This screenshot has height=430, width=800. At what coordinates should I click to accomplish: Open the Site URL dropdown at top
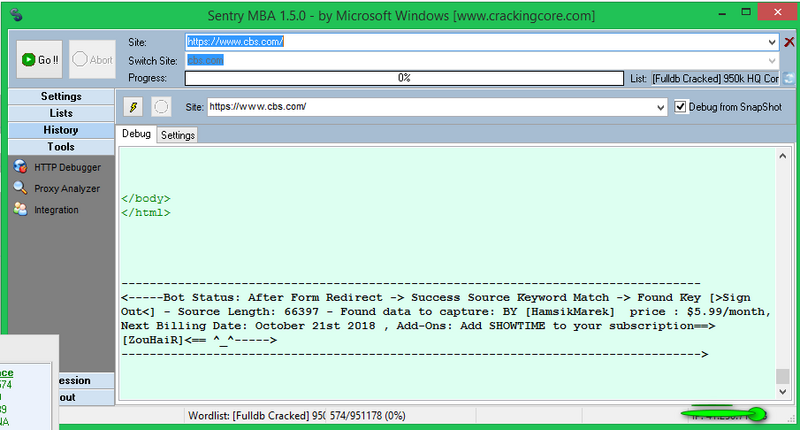[772, 42]
